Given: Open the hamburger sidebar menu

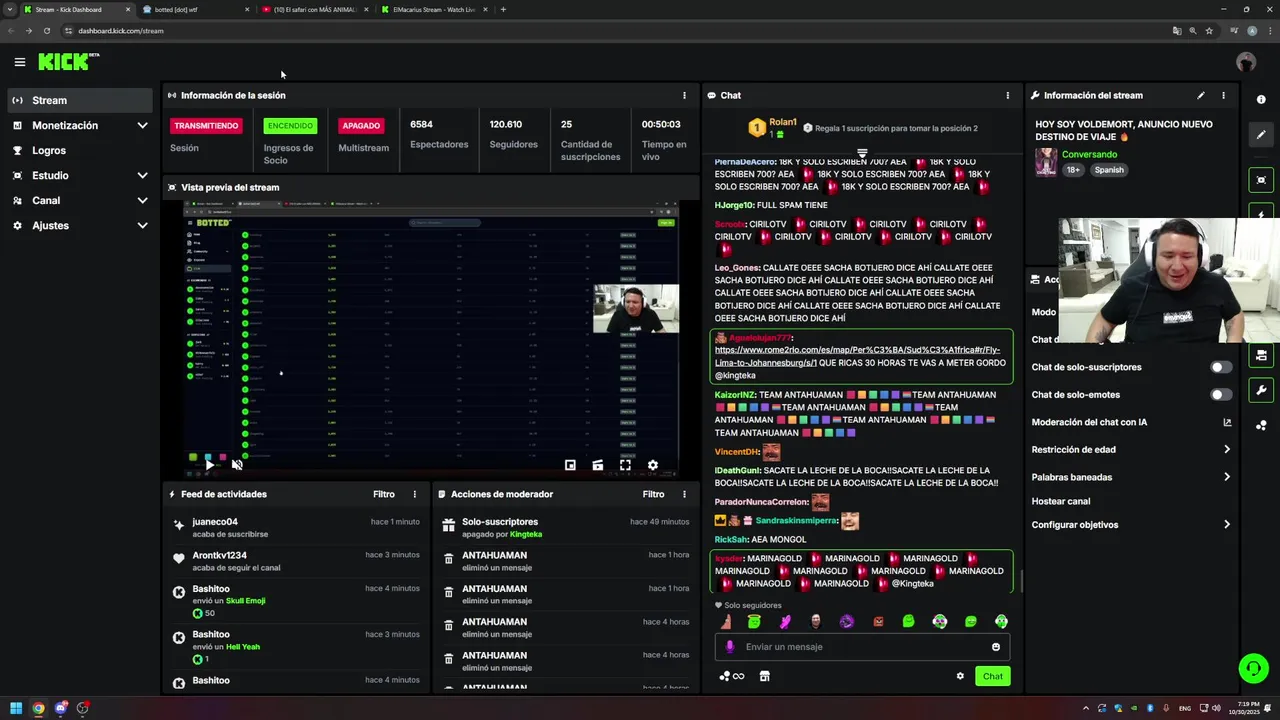Looking at the screenshot, I should 20,62.
